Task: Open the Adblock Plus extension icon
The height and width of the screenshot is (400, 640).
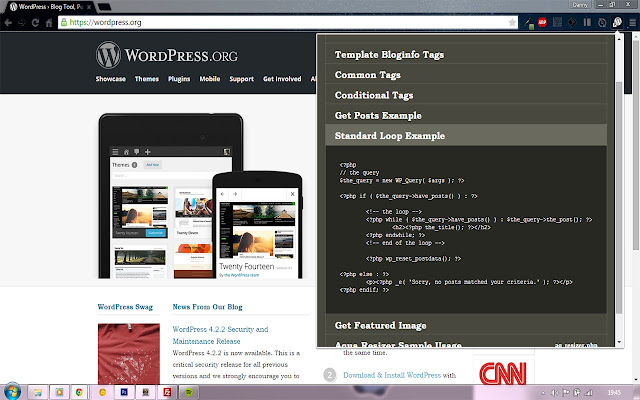Action: point(542,22)
